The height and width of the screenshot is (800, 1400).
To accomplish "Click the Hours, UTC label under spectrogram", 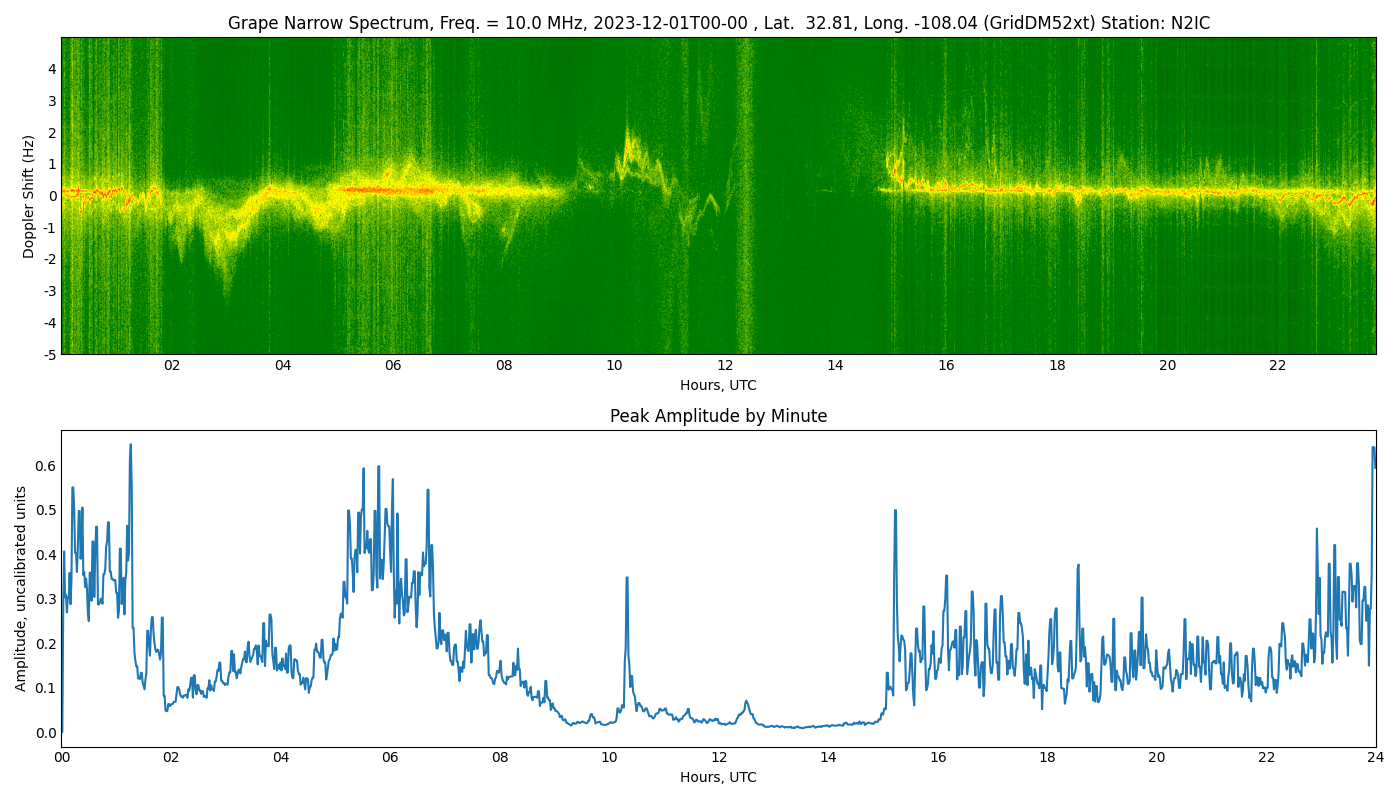I will 718,385.
